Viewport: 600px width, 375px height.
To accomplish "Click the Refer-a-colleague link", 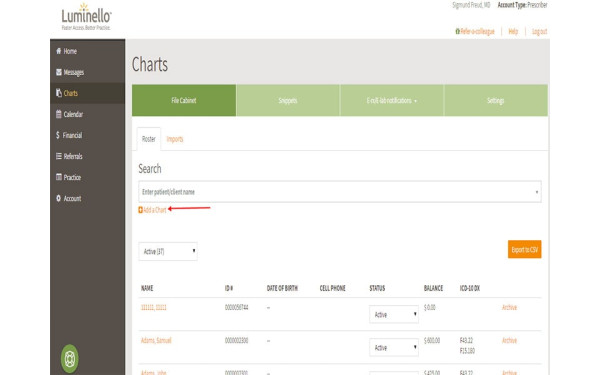I will click(475, 31).
